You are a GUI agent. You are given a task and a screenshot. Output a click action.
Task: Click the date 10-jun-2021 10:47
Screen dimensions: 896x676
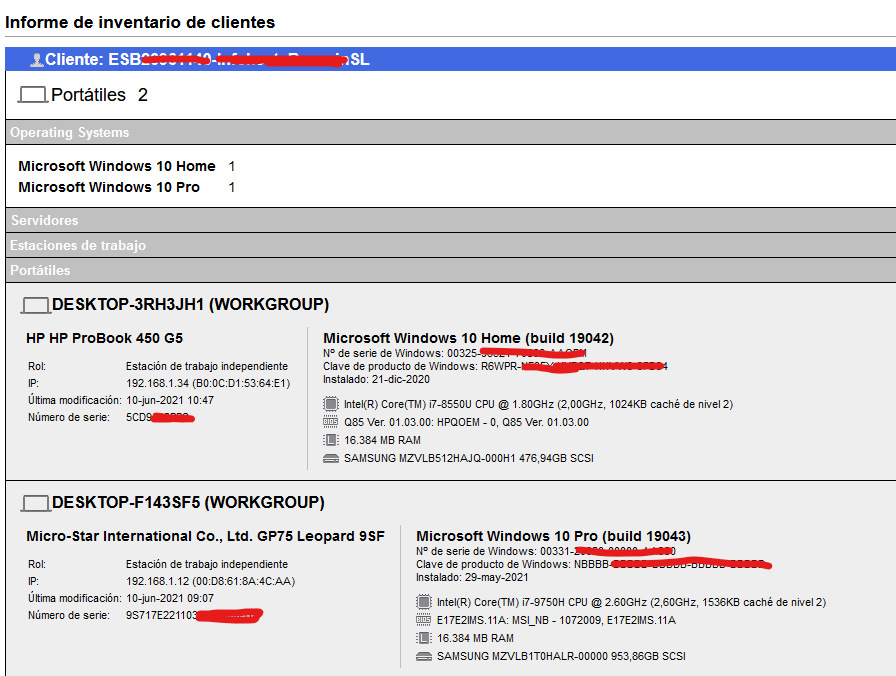[x=170, y=401]
